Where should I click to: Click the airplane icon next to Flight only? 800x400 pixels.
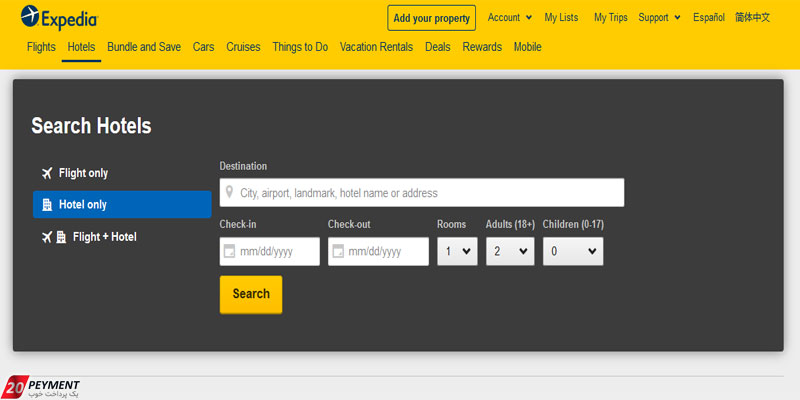47,173
